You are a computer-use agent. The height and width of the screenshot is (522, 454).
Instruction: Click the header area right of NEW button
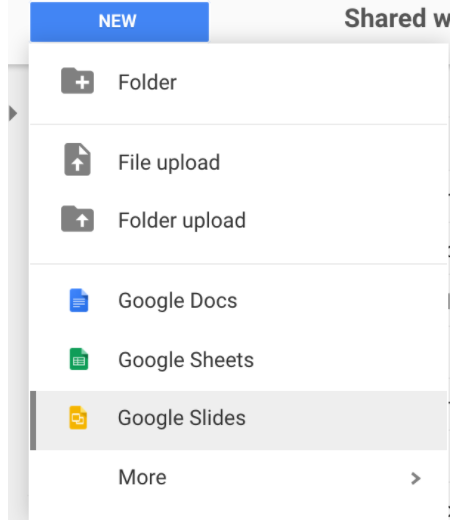(277, 22)
